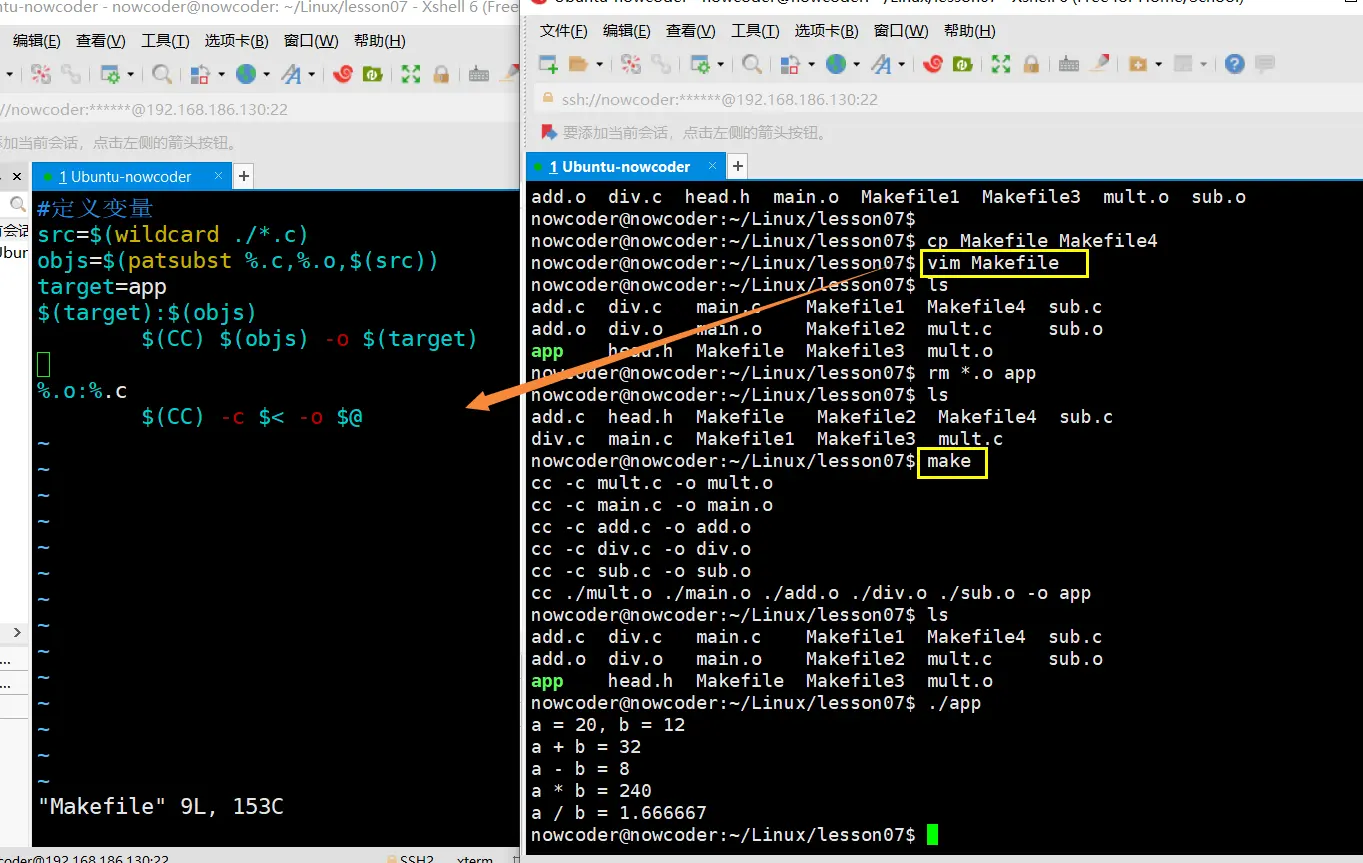
Task: Click Highlight pen icon in right Xshell toolbar
Action: (x=1099, y=64)
